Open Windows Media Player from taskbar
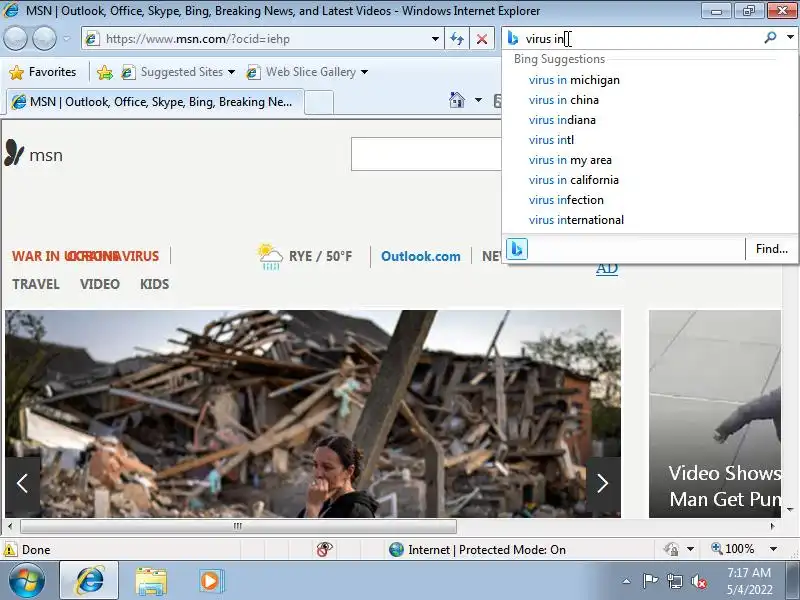 pyautogui.click(x=210, y=581)
